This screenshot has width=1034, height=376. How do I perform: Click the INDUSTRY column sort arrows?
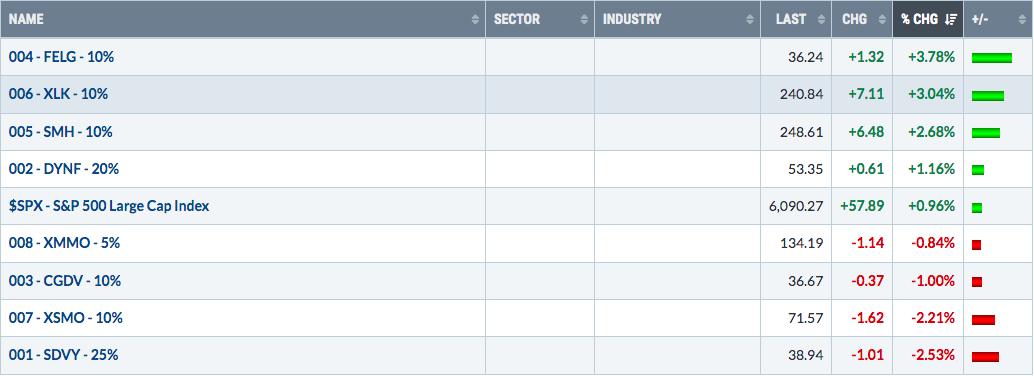click(750, 19)
